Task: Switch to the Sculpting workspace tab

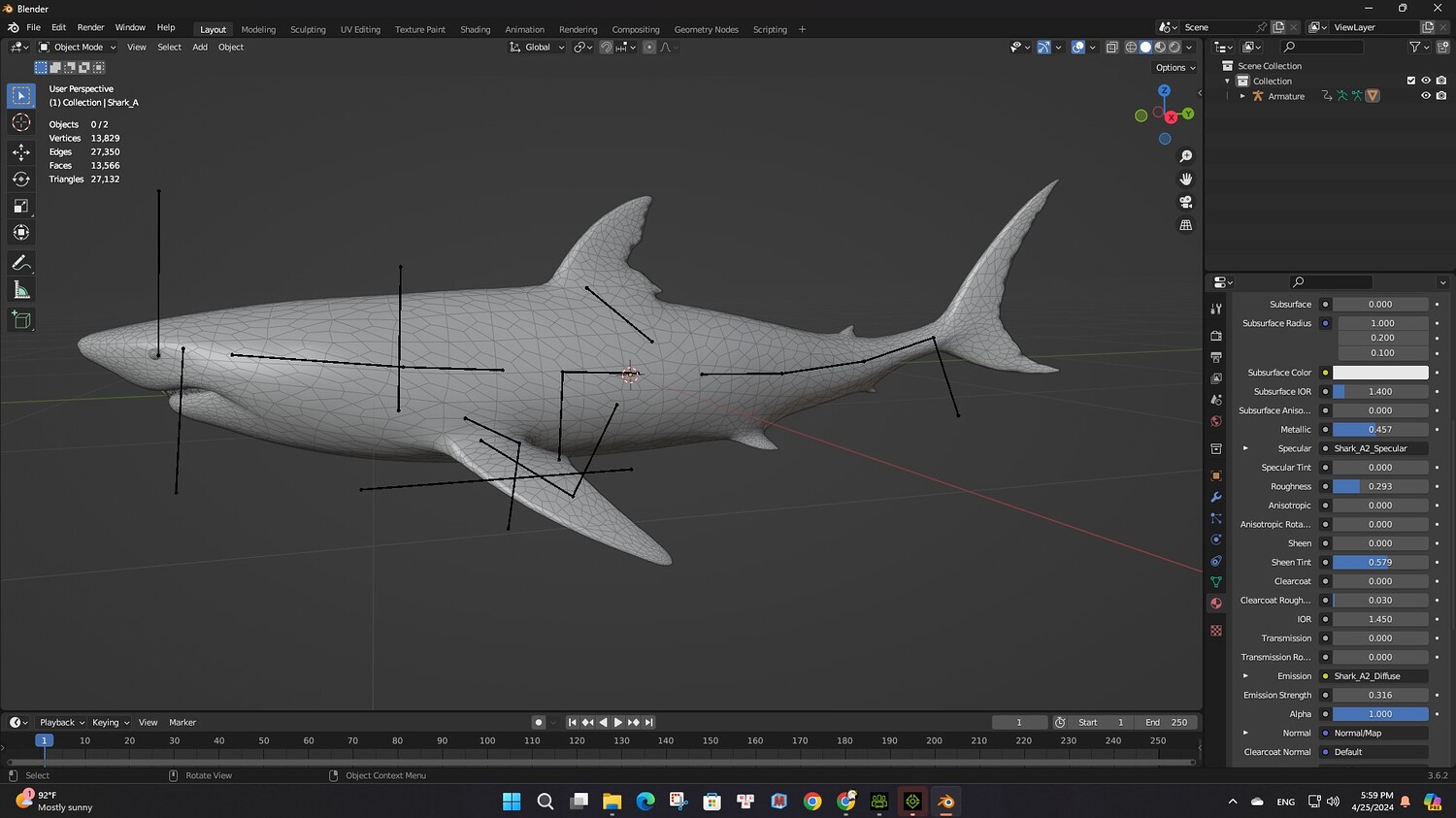Action: pos(308,29)
